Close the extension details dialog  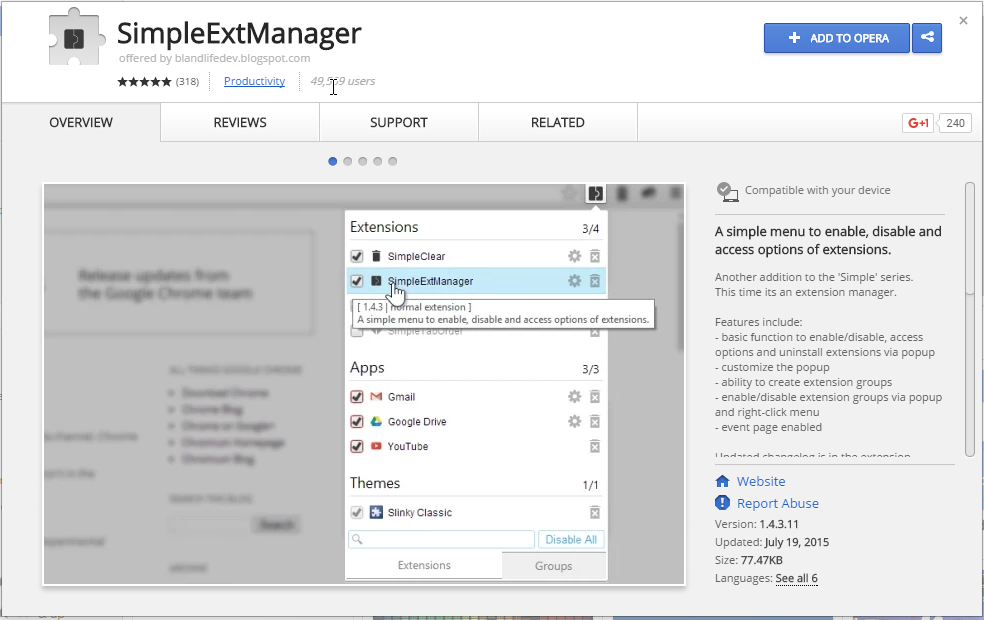[x=963, y=21]
